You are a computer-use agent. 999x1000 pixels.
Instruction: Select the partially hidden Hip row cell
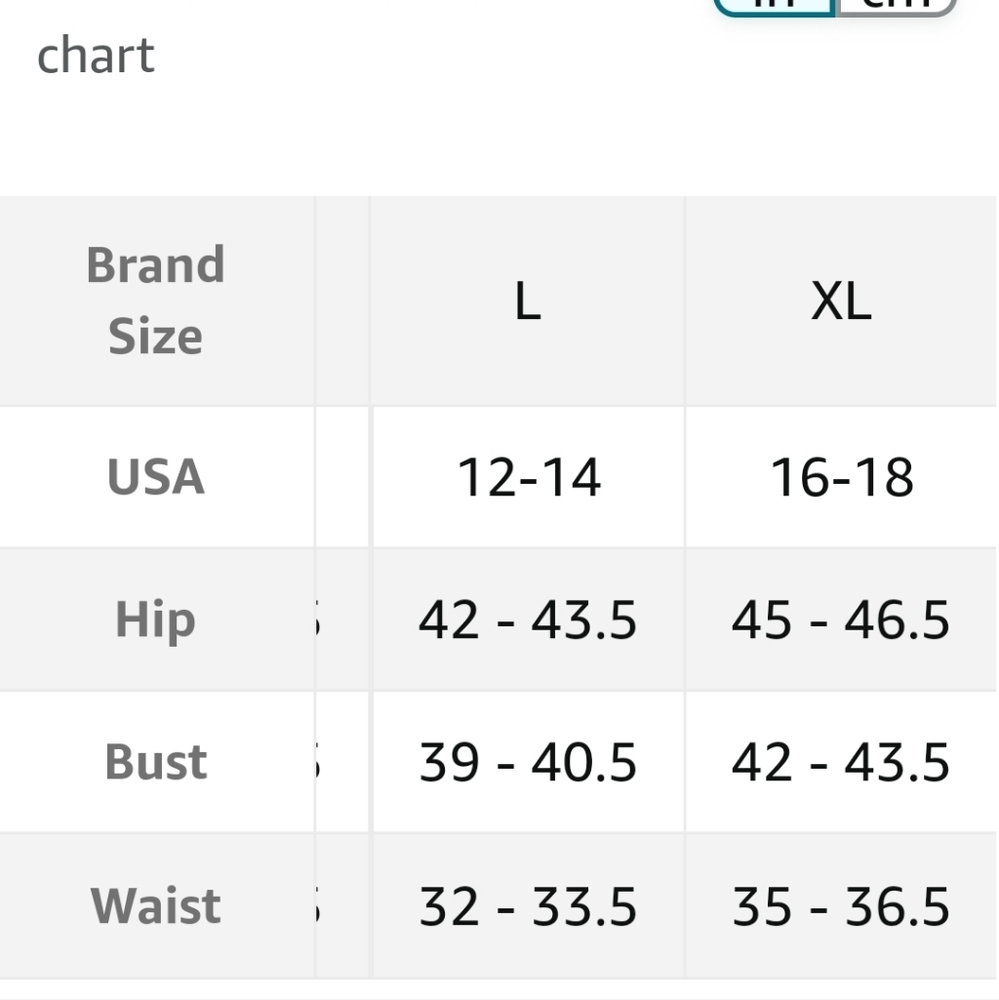342,619
